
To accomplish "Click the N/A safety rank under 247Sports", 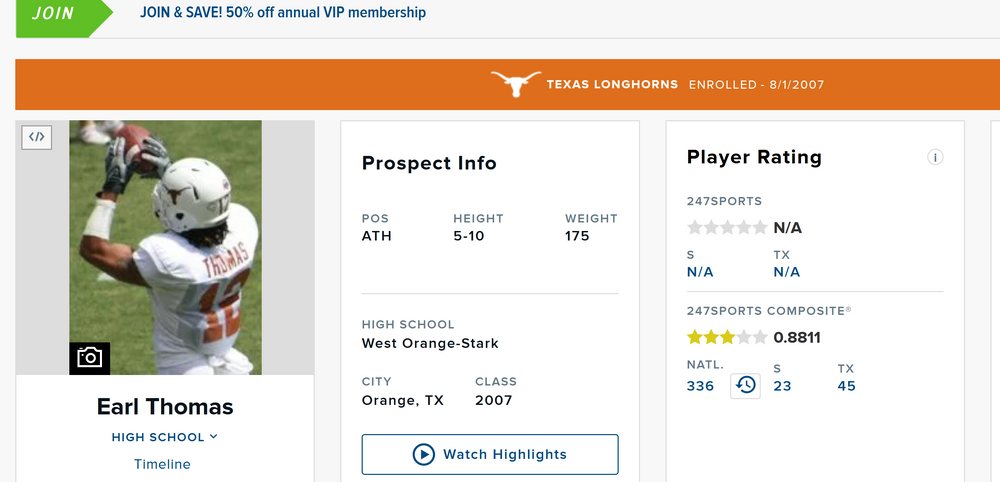I will [700, 272].
